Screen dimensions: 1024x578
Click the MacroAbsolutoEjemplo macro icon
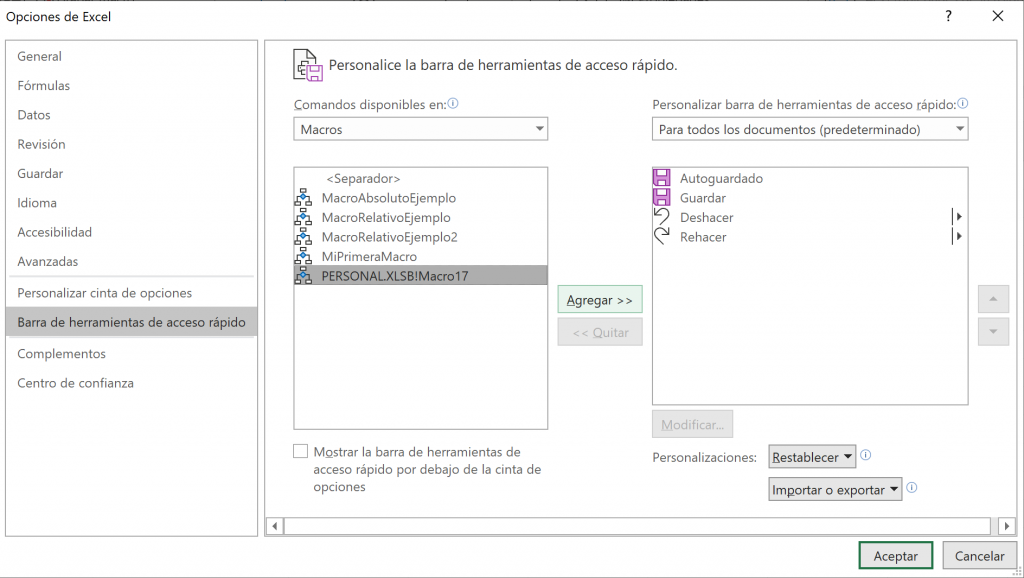(303, 198)
